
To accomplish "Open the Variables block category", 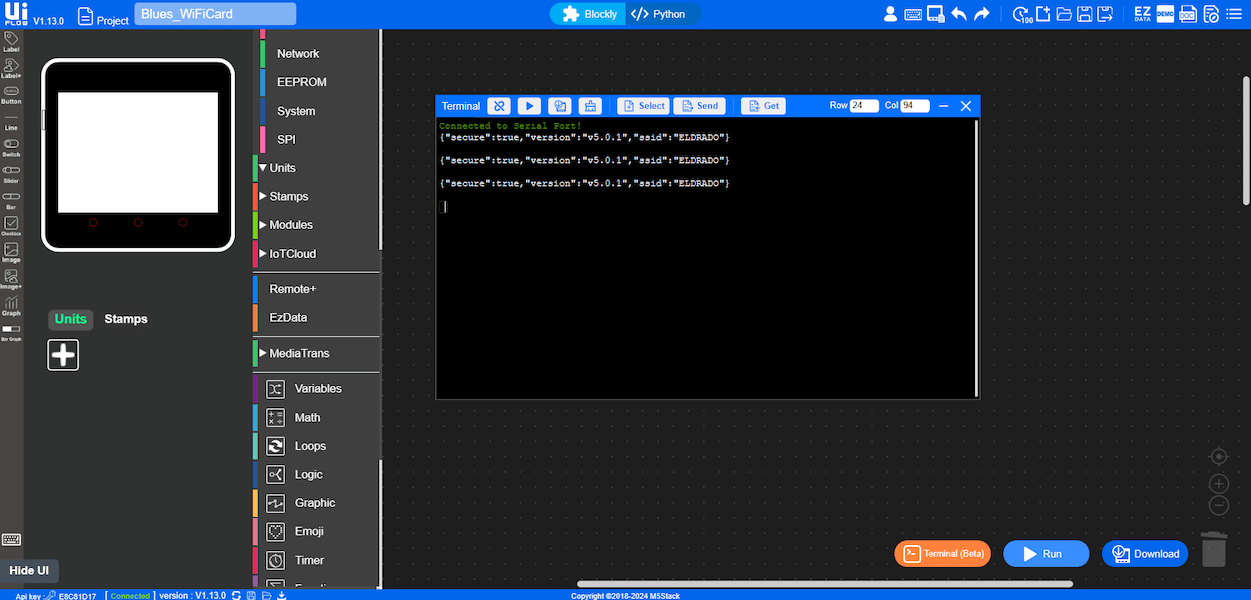I will tap(317, 388).
